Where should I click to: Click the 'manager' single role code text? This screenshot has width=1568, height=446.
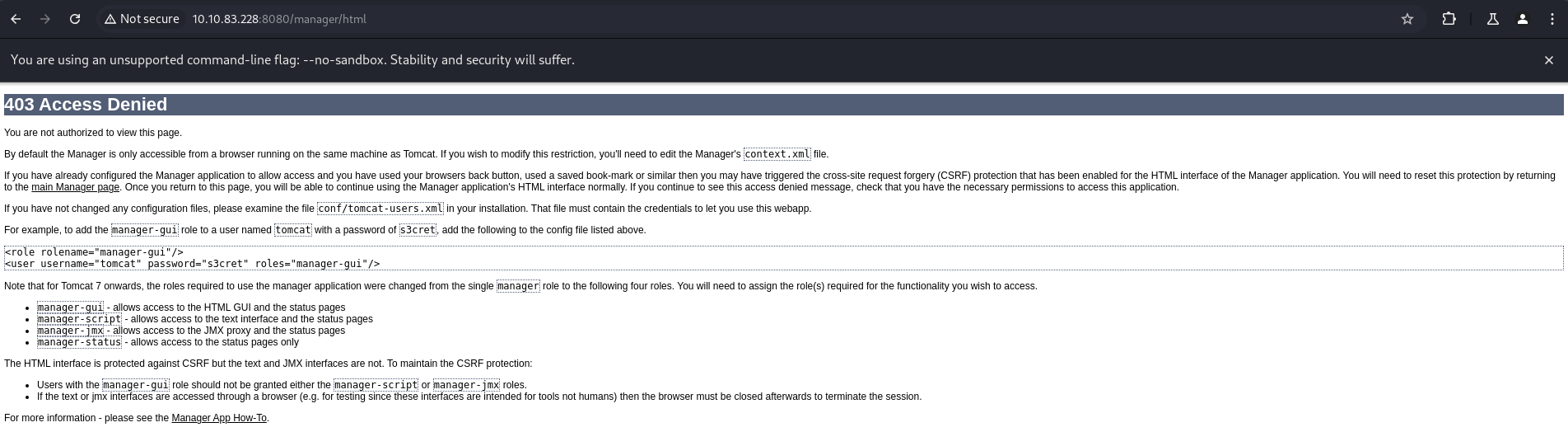click(518, 286)
